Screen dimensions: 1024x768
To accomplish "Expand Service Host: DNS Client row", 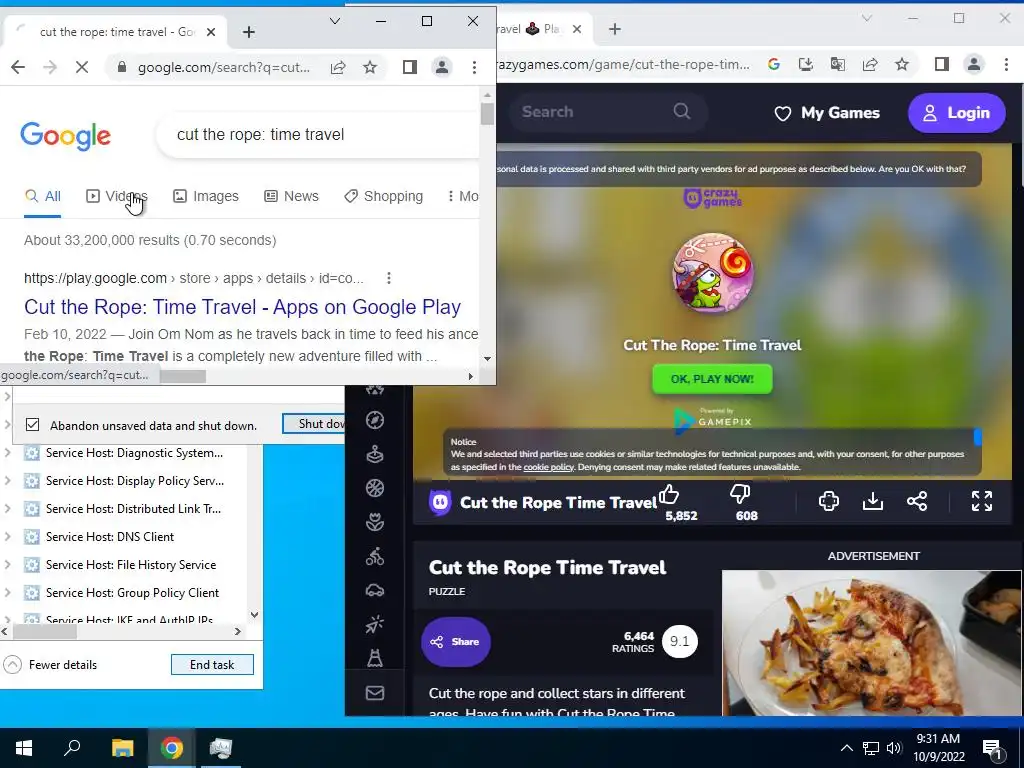I will 7,537.
